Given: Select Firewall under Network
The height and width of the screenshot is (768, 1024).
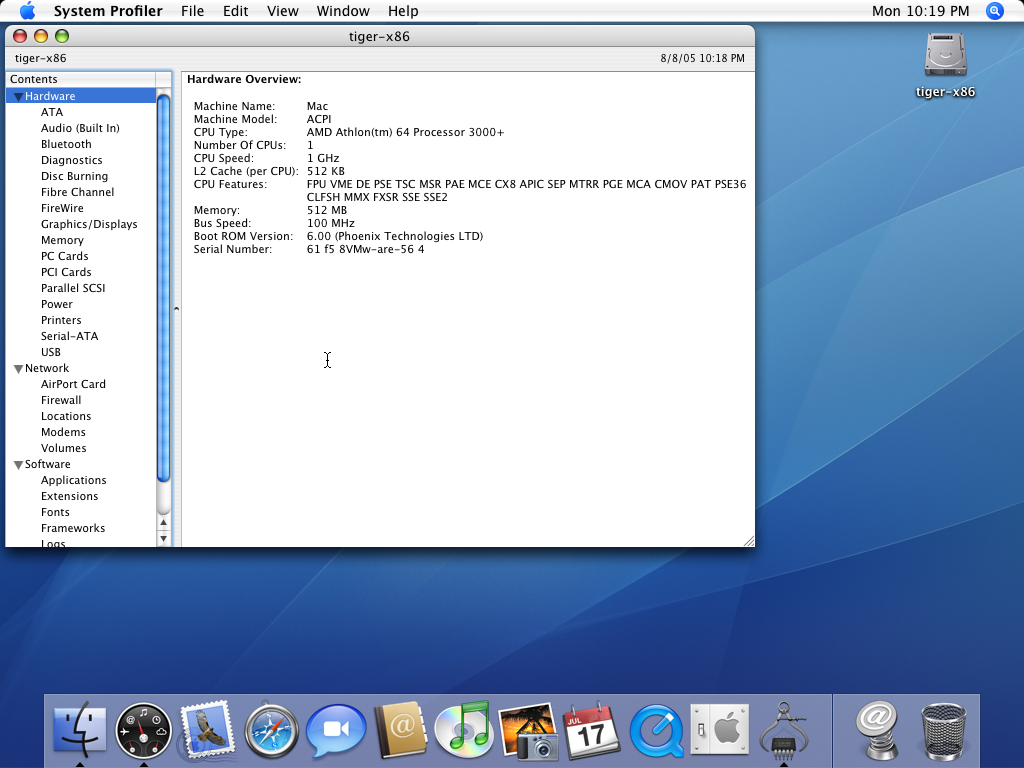Looking at the screenshot, I should coord(61,400).
